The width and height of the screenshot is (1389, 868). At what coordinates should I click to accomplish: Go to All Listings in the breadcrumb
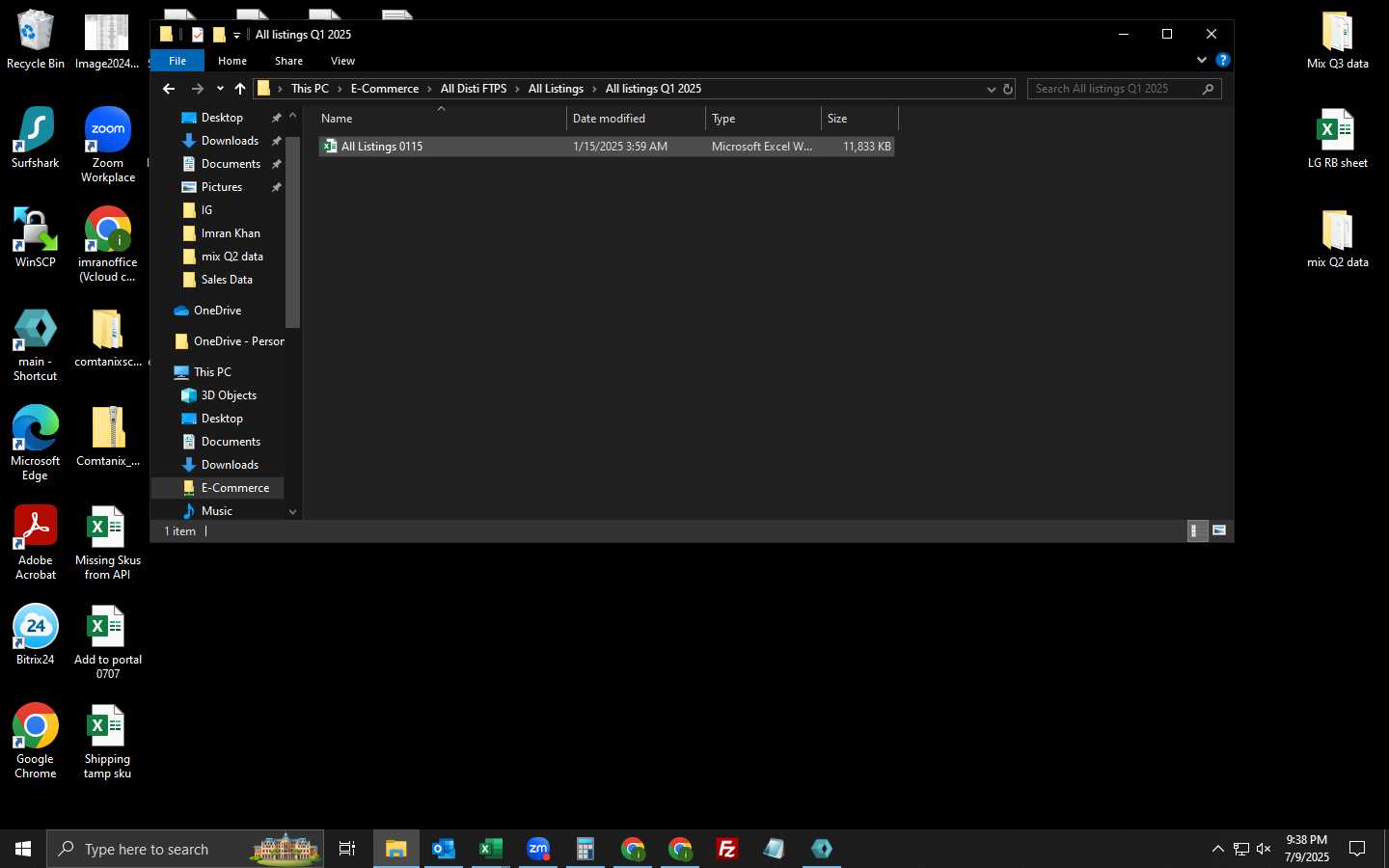[556, 89]
